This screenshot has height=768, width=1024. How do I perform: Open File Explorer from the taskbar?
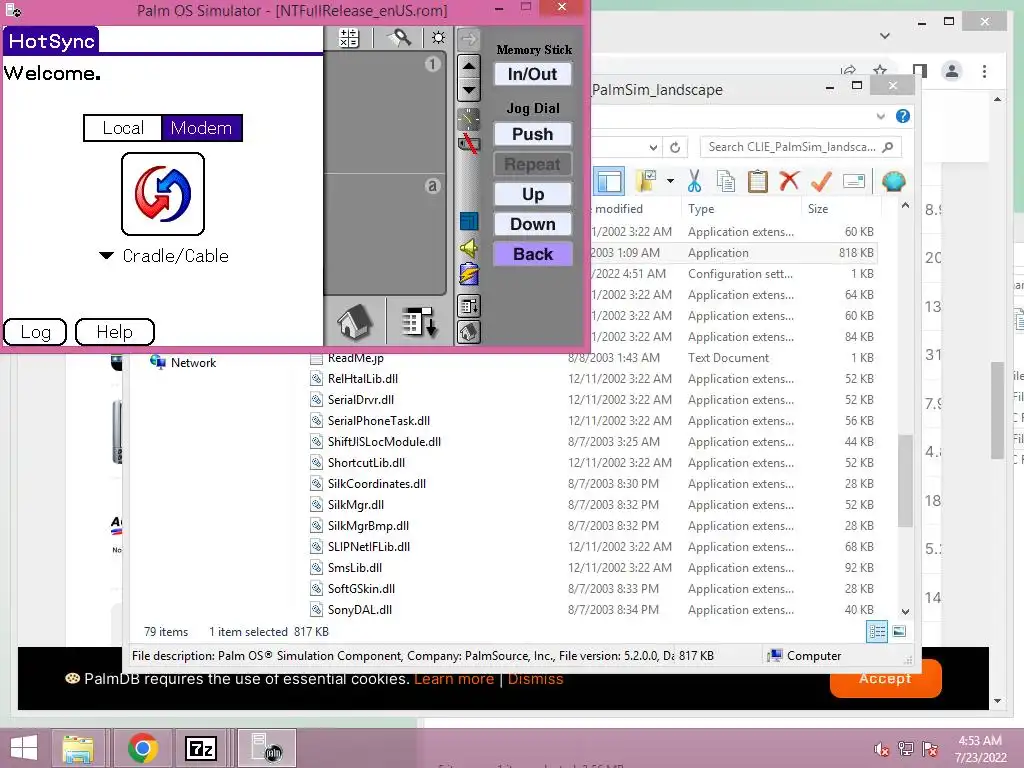click(x=78, y=748)
